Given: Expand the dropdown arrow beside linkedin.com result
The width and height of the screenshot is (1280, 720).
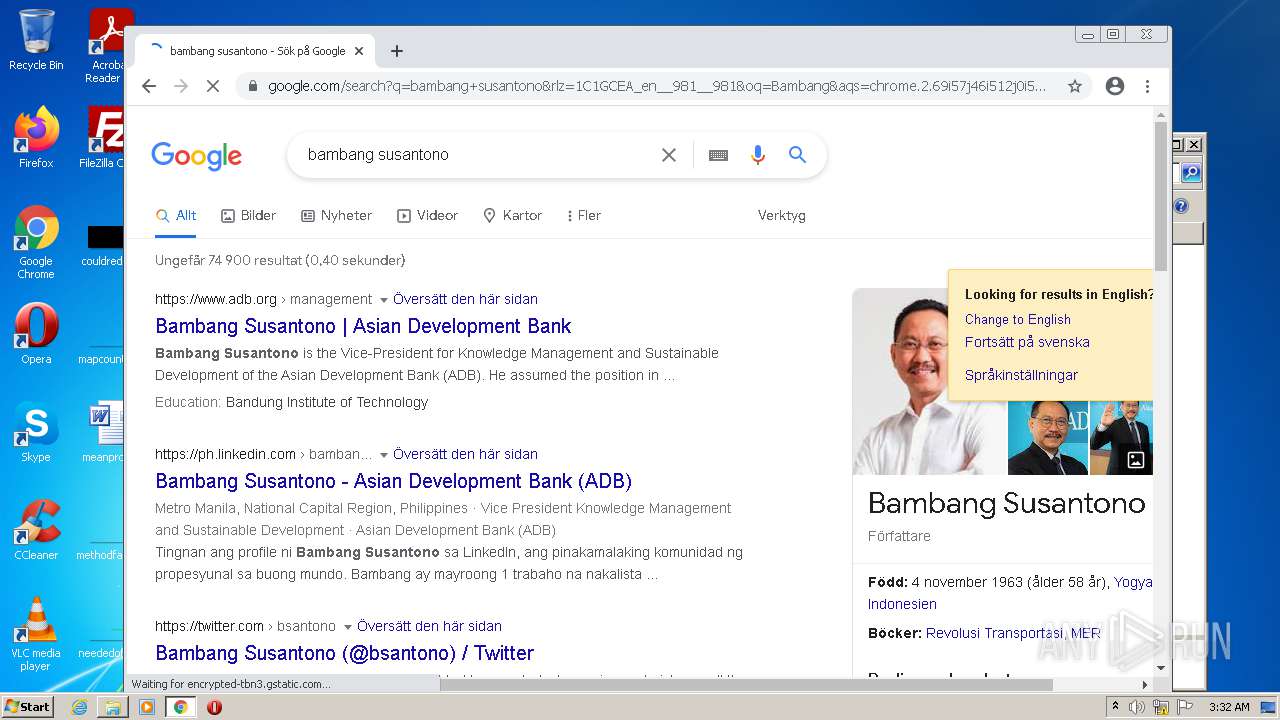Looking at the screenshot, I should 383,455.
